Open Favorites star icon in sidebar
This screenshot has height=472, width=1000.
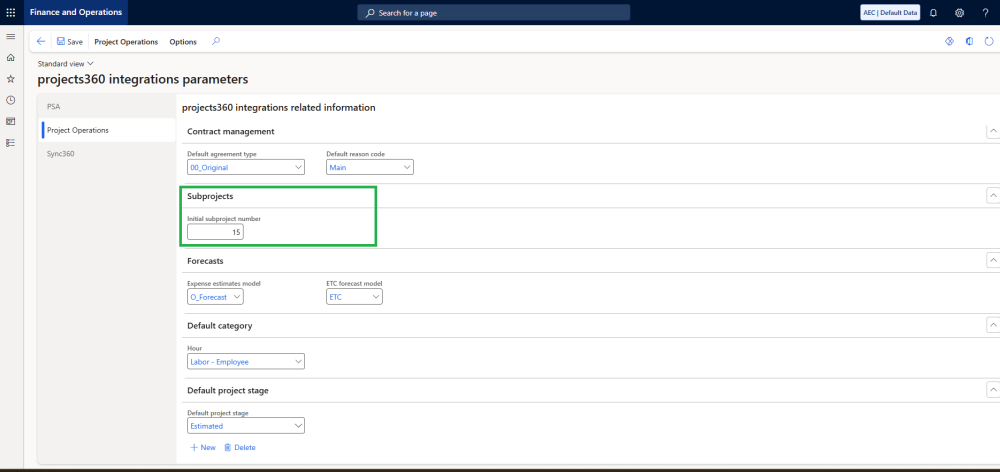tap(10, 78)
